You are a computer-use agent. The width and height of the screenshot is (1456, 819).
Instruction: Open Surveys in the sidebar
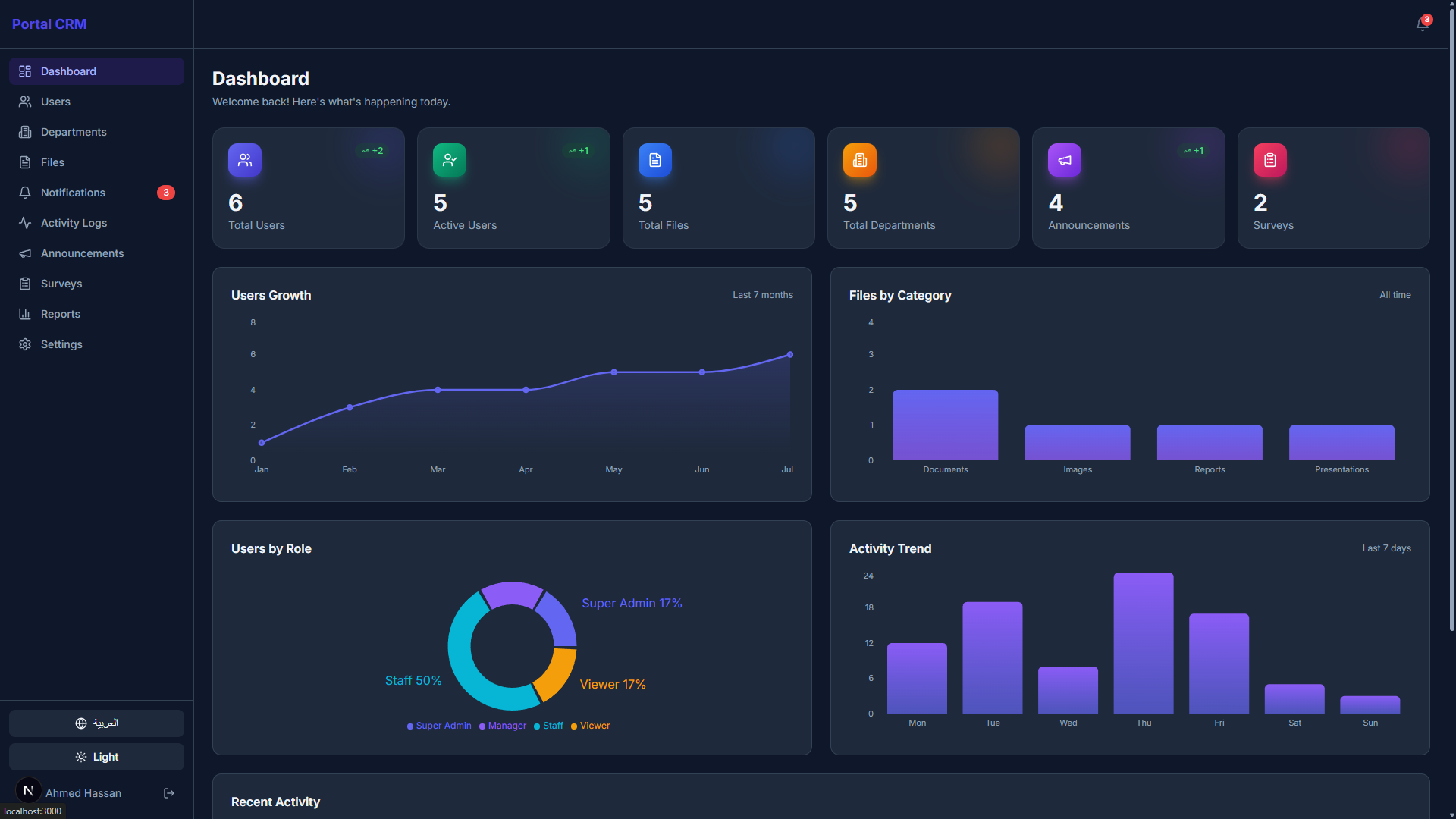96,284
